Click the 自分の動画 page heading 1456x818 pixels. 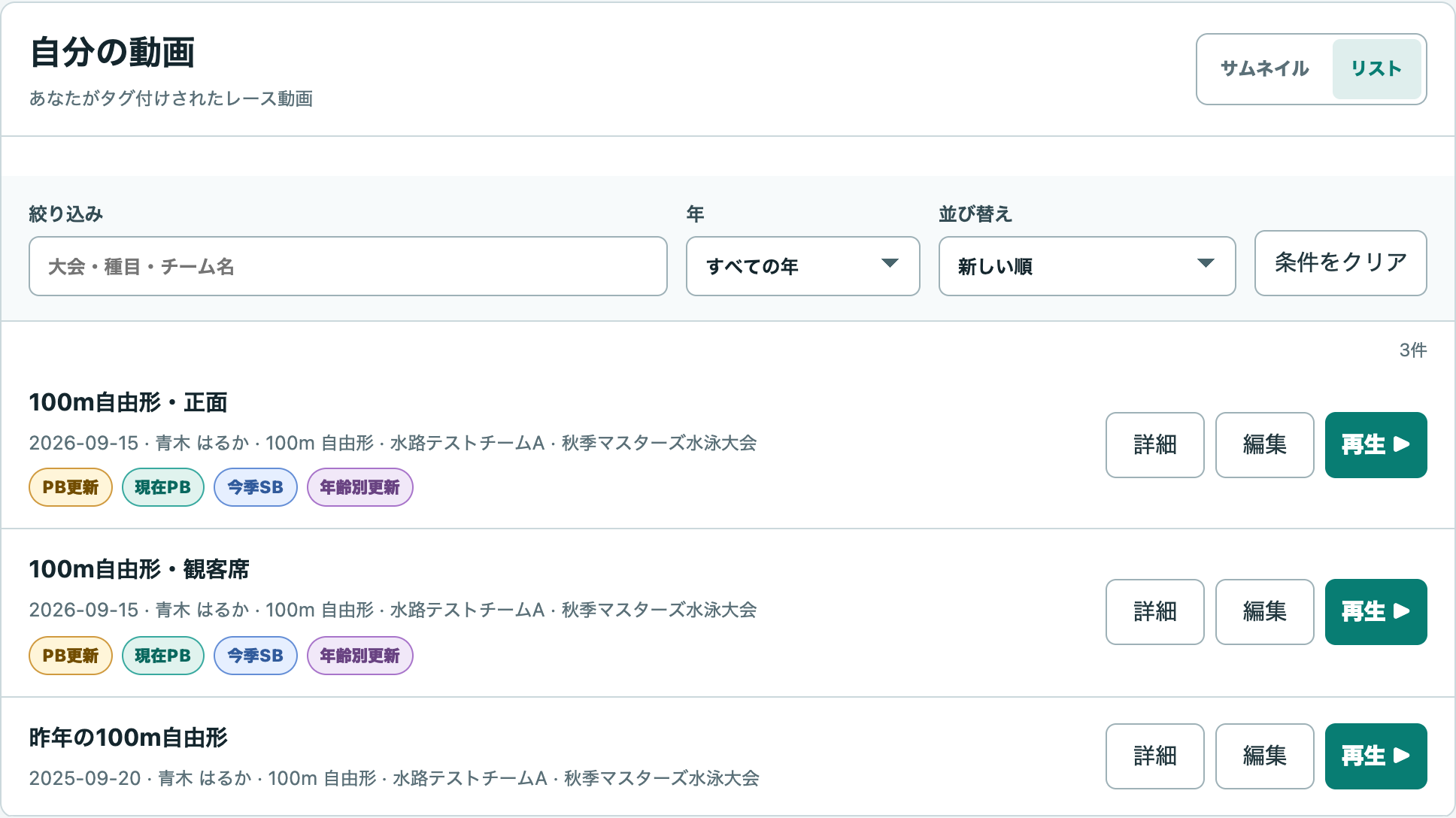click(113, 53)
